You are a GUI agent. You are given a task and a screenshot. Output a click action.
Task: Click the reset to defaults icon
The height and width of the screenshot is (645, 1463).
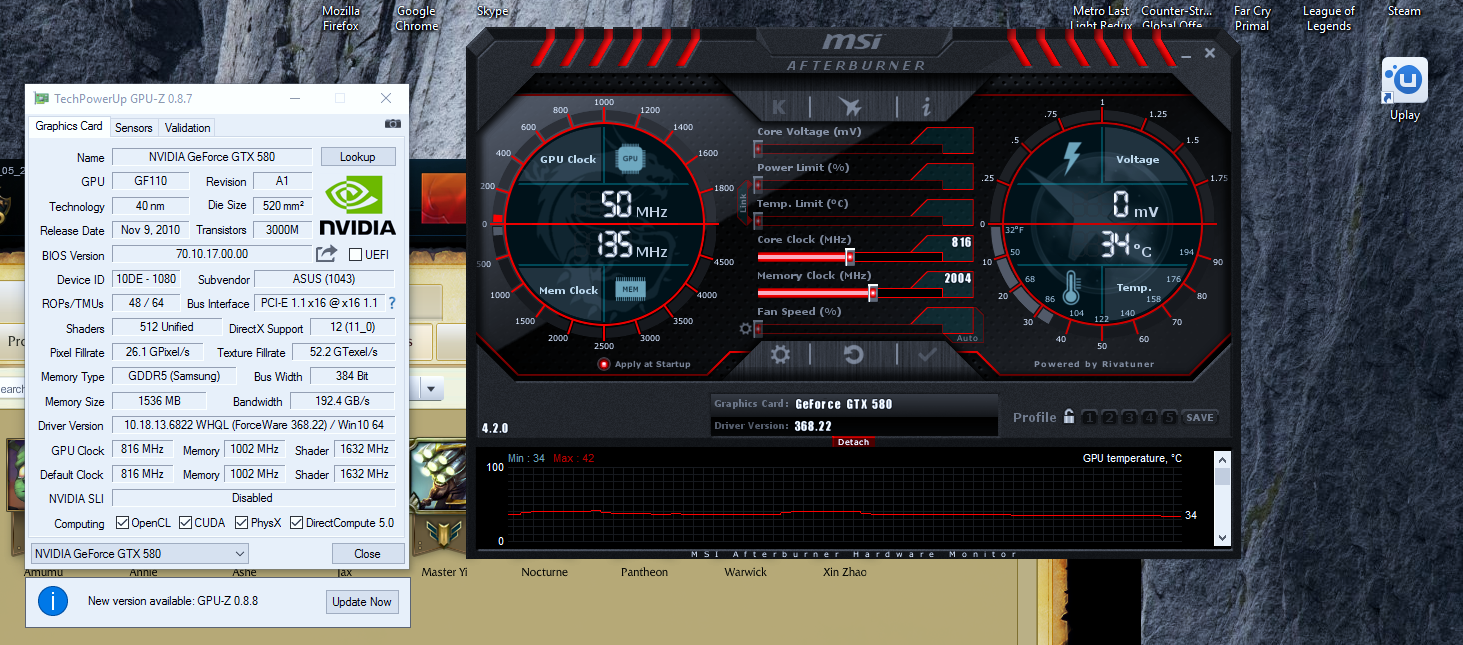pyautogui.click(x=853, y=354)
